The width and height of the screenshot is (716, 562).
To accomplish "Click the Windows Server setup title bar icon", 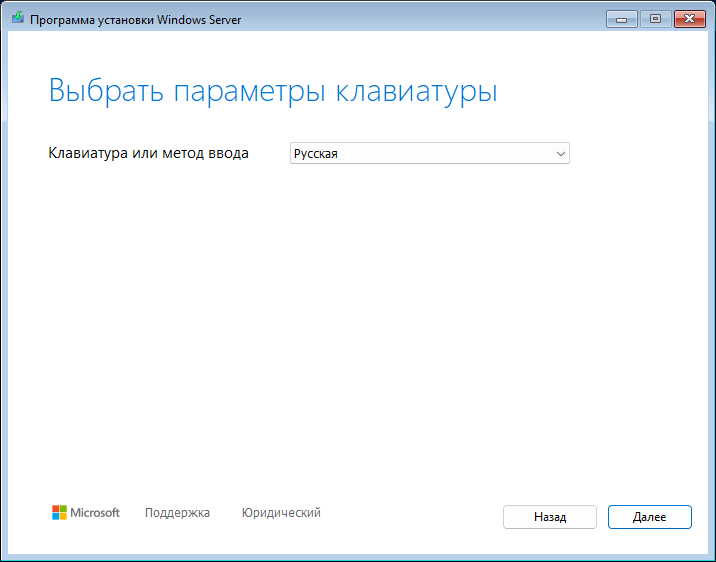I will point(18,18).
